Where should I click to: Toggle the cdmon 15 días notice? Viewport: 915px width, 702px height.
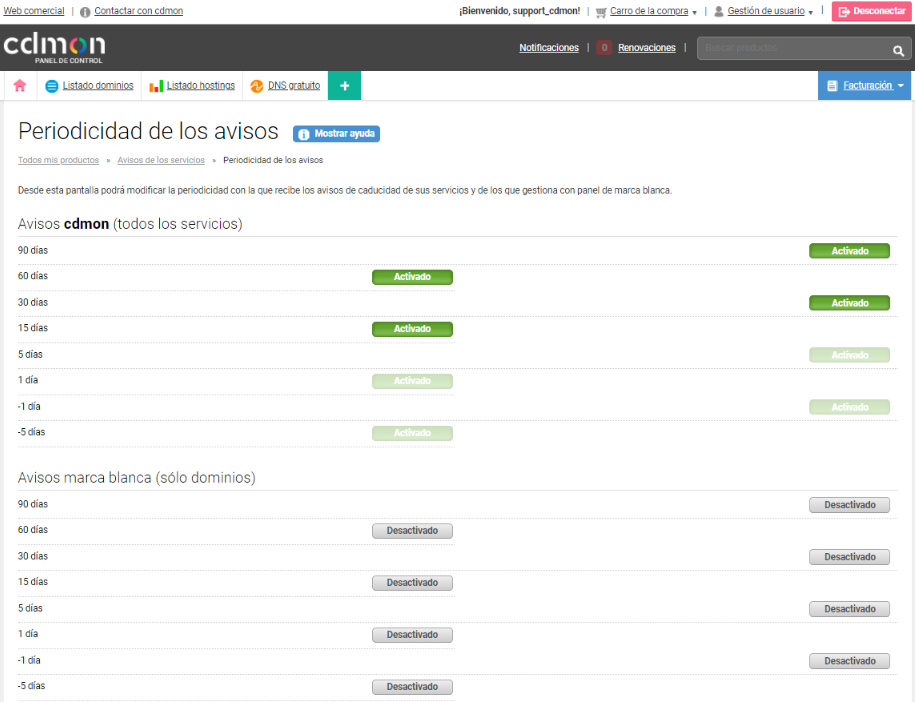point(413,329)
